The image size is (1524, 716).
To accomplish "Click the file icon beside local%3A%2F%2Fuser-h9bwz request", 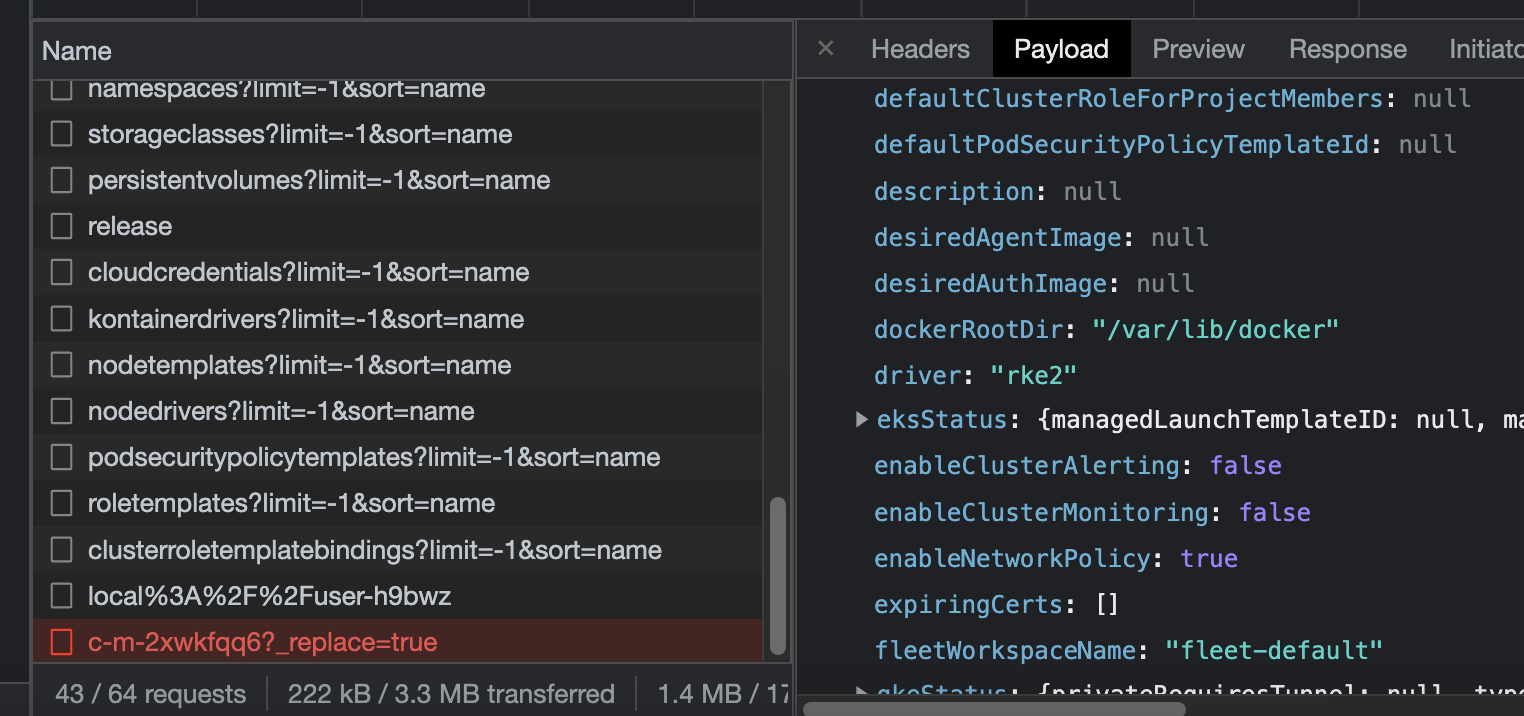I will click(62, 596).
